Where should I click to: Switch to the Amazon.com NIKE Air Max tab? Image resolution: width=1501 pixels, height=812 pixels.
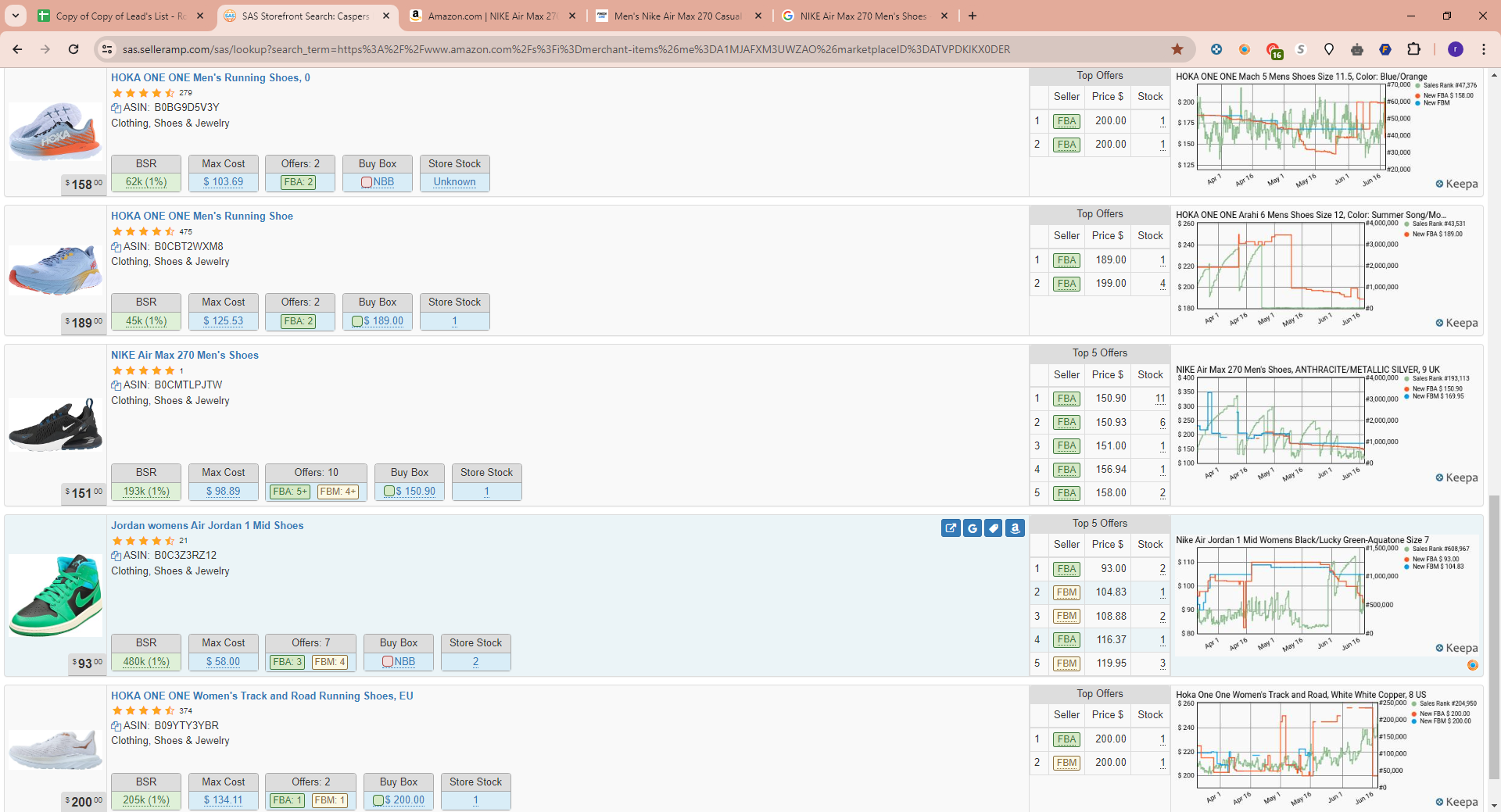(x=493, y=16)
